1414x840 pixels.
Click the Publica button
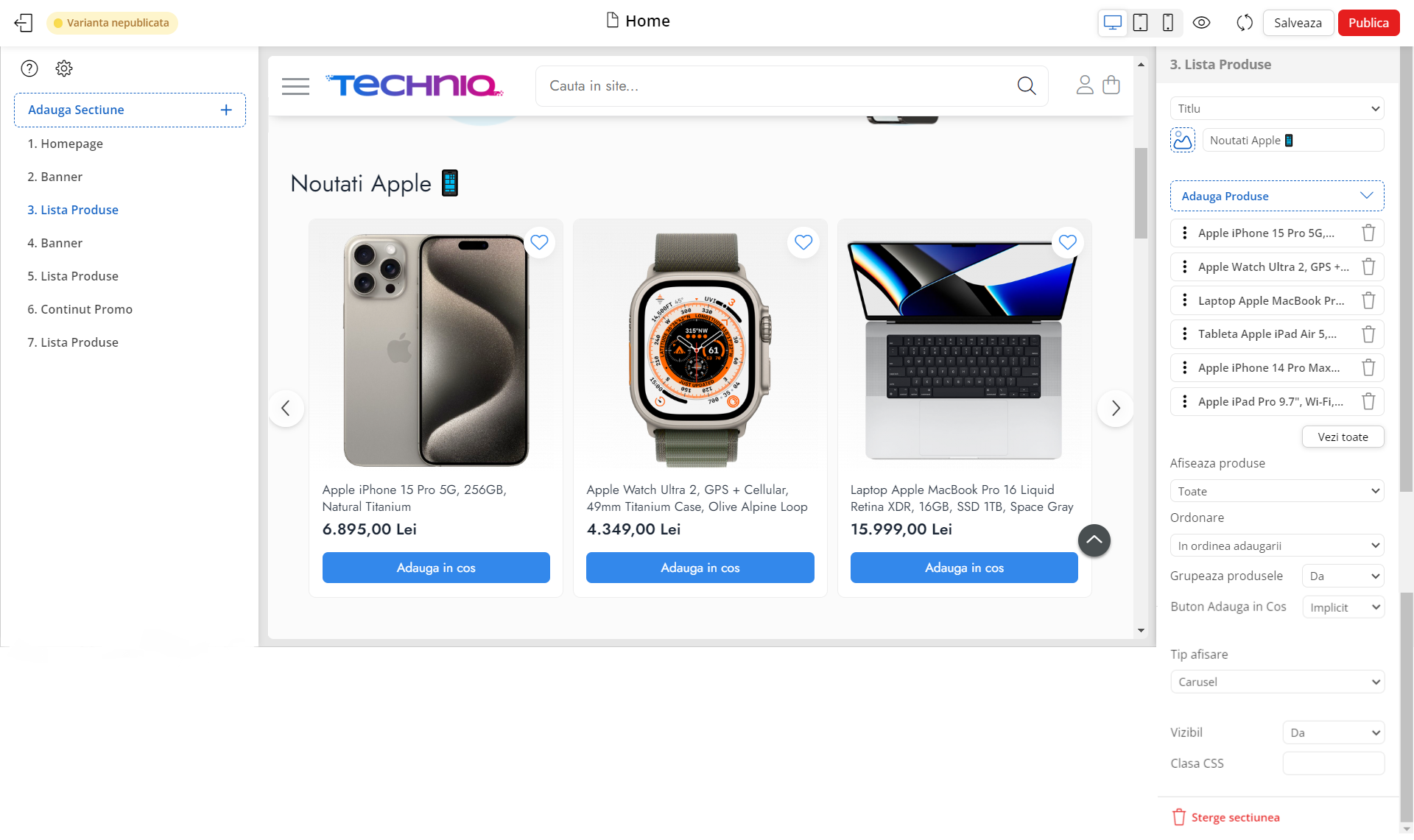1368,23
